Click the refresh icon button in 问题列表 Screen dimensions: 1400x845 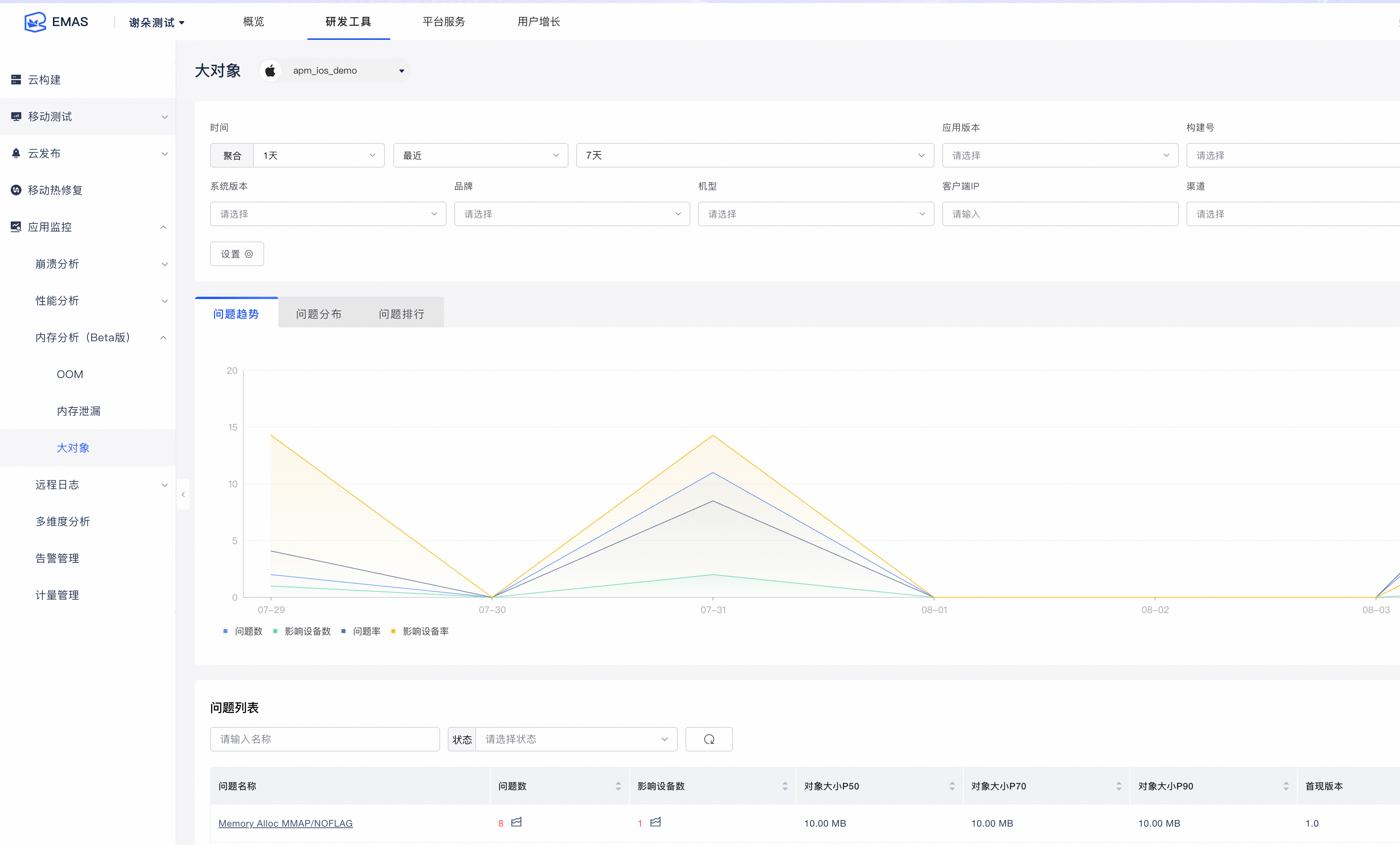click(708, 739)
